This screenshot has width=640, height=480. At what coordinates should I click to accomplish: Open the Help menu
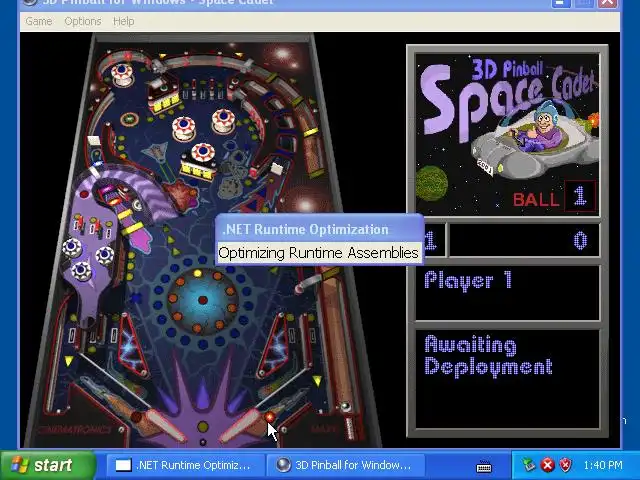[x=124, y=21]
